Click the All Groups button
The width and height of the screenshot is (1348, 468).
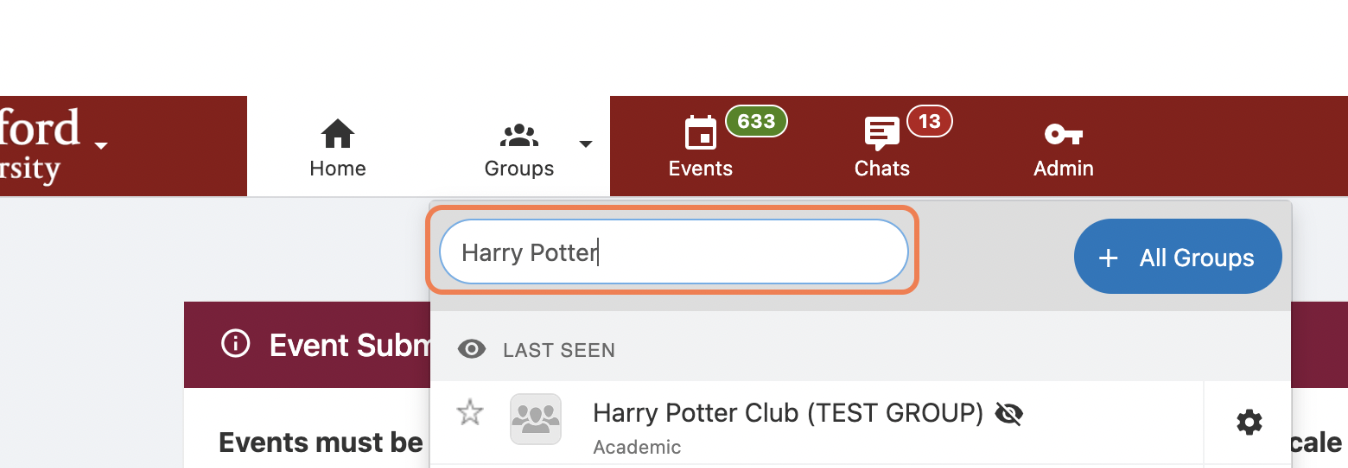(x=1177, y=258)
